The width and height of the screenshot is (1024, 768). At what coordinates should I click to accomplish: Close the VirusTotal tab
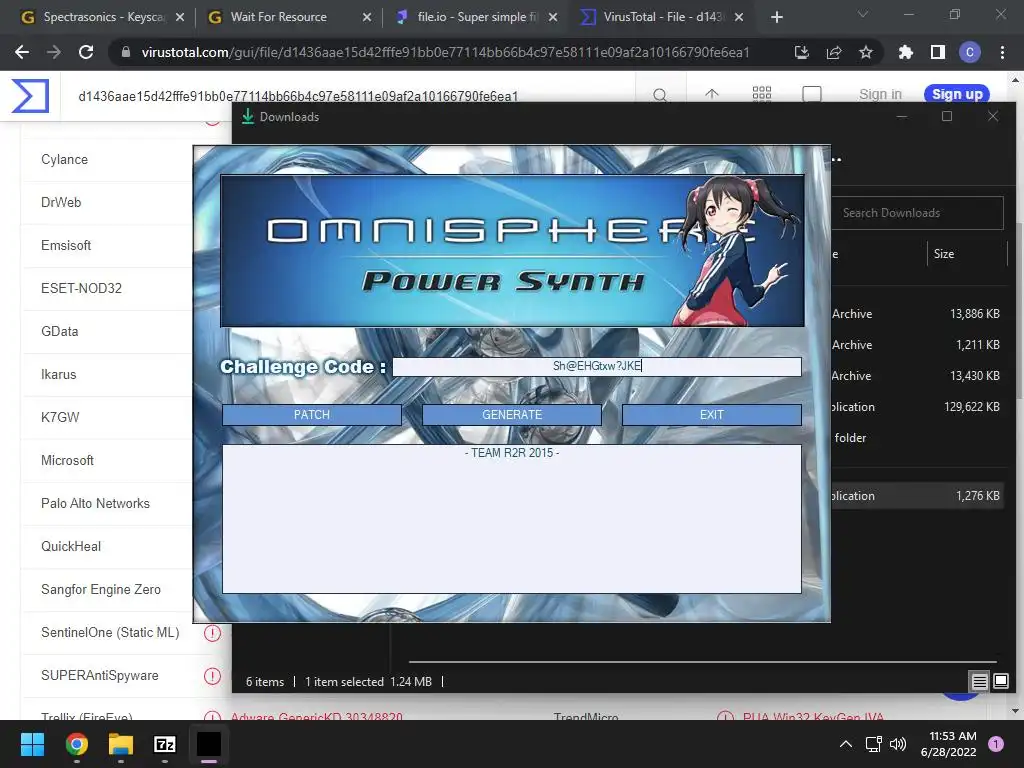[x=739, y=17]
